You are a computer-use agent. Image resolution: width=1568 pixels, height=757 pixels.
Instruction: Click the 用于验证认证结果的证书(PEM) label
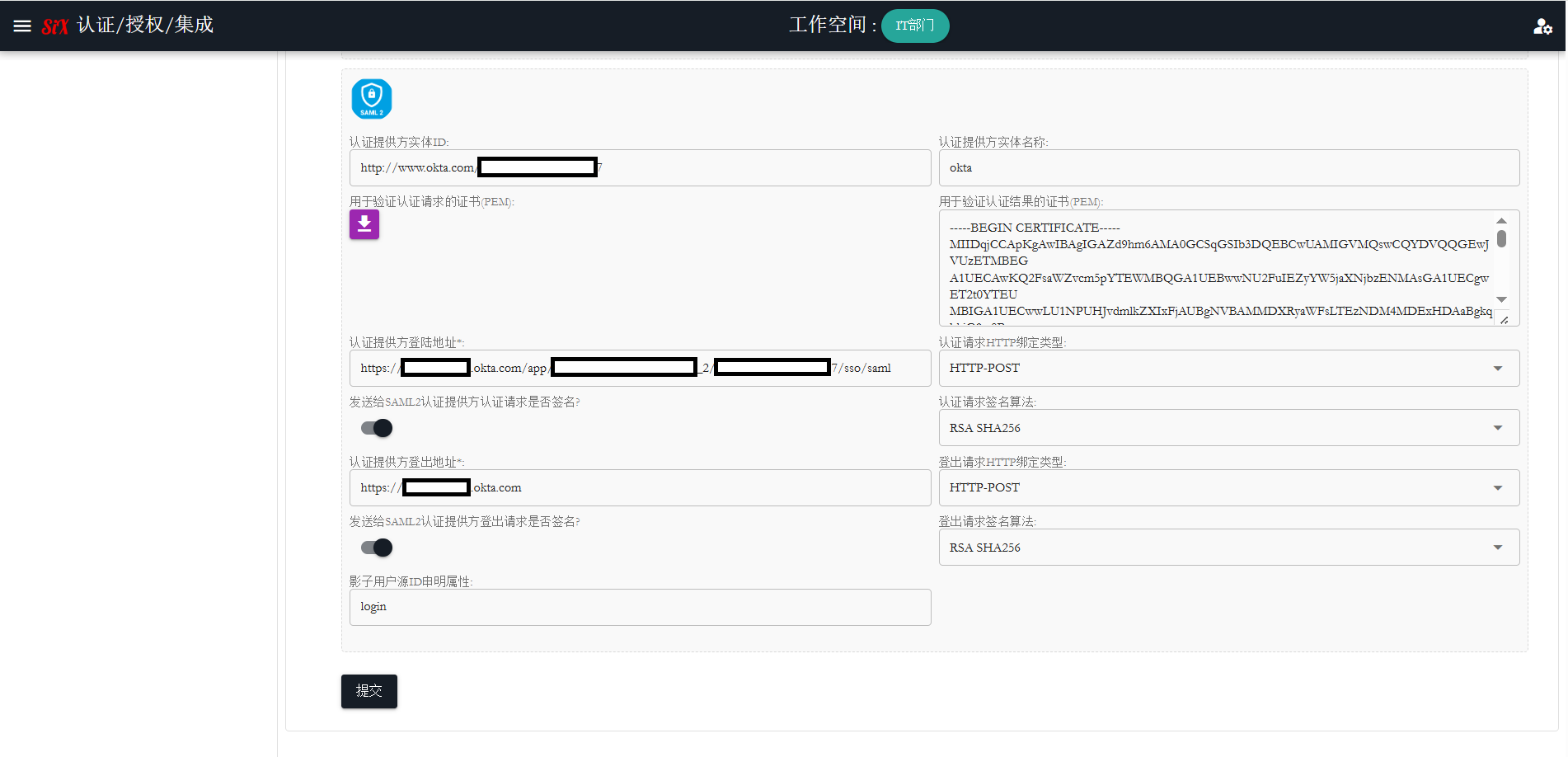[x=1021, y=202]
